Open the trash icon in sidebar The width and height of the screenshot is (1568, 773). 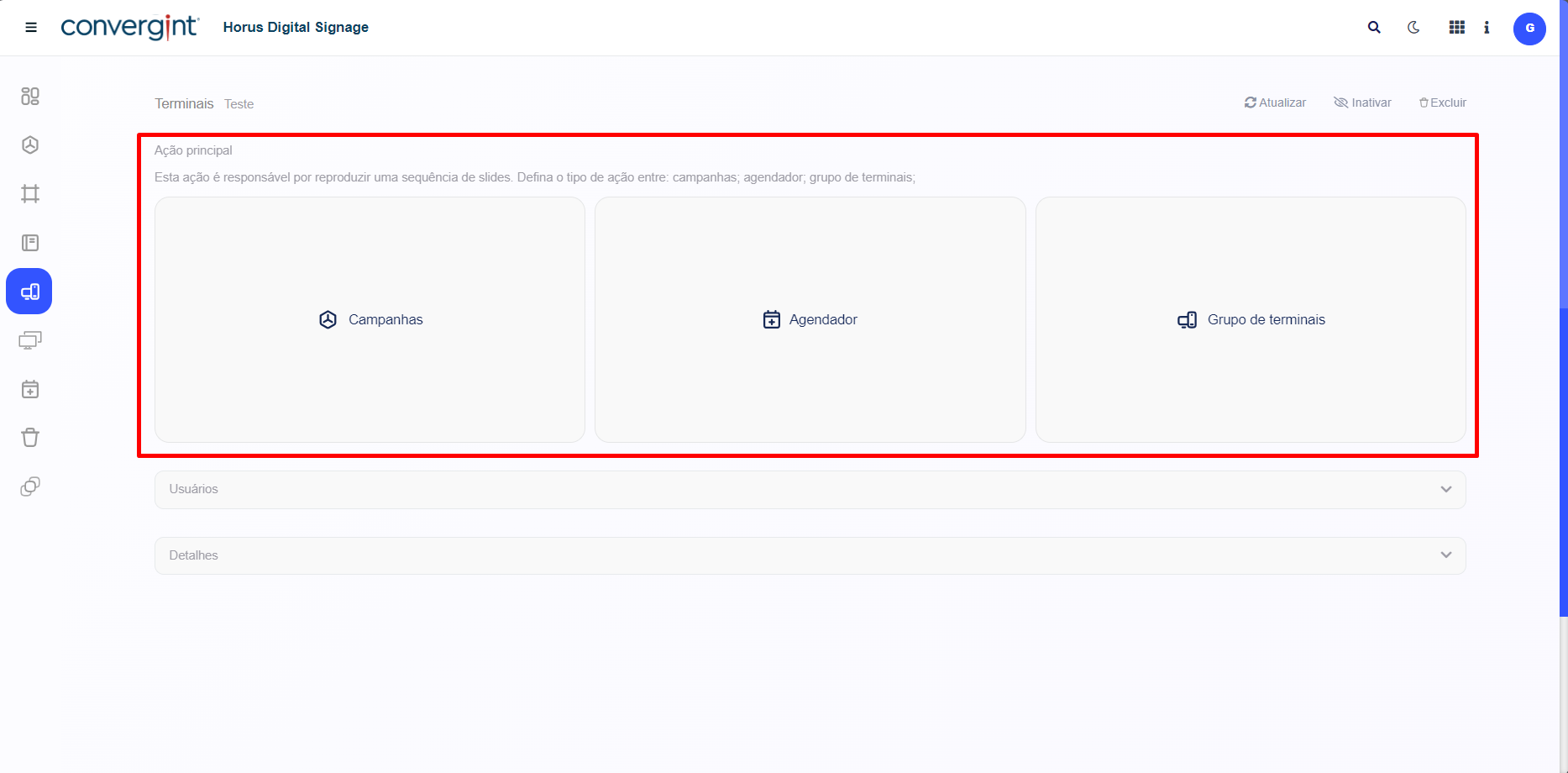(30, 438)
